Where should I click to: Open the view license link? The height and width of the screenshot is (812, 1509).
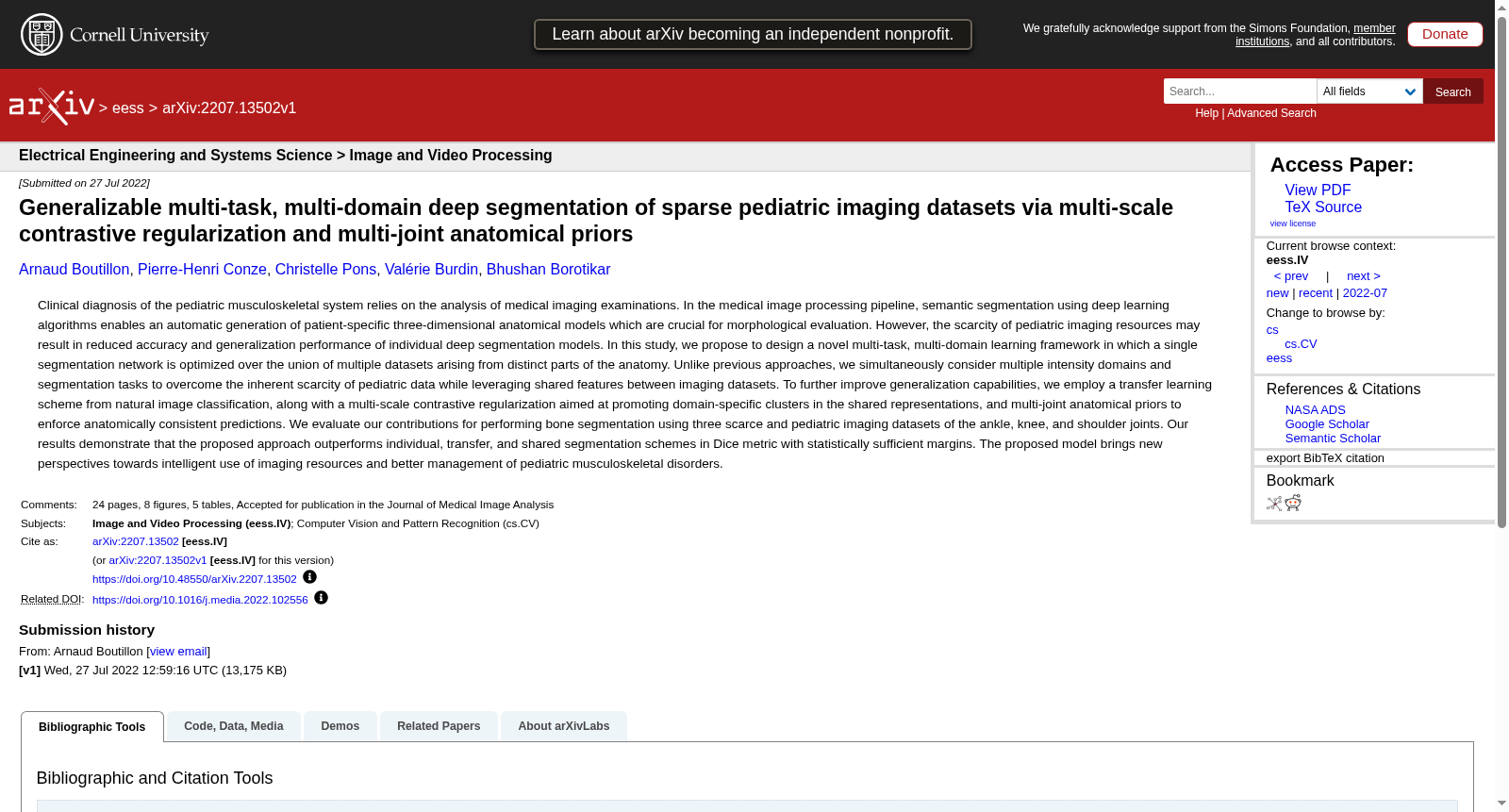pos(1292,224)
